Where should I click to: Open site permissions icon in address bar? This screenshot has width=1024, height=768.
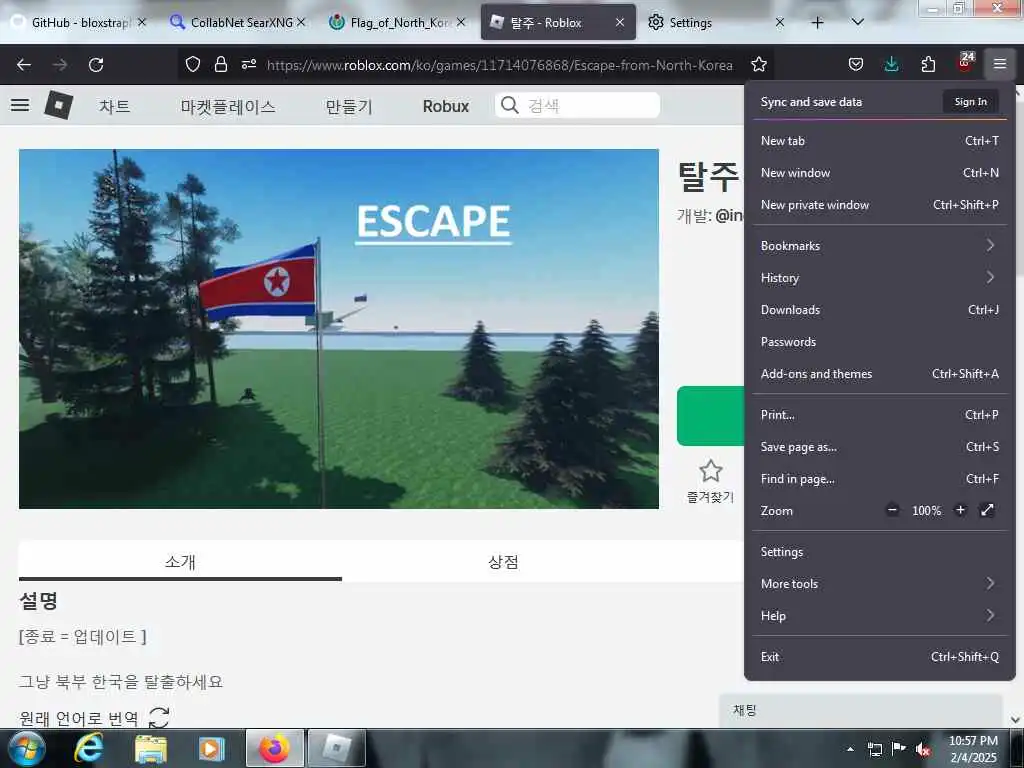(x=249, y=64)
